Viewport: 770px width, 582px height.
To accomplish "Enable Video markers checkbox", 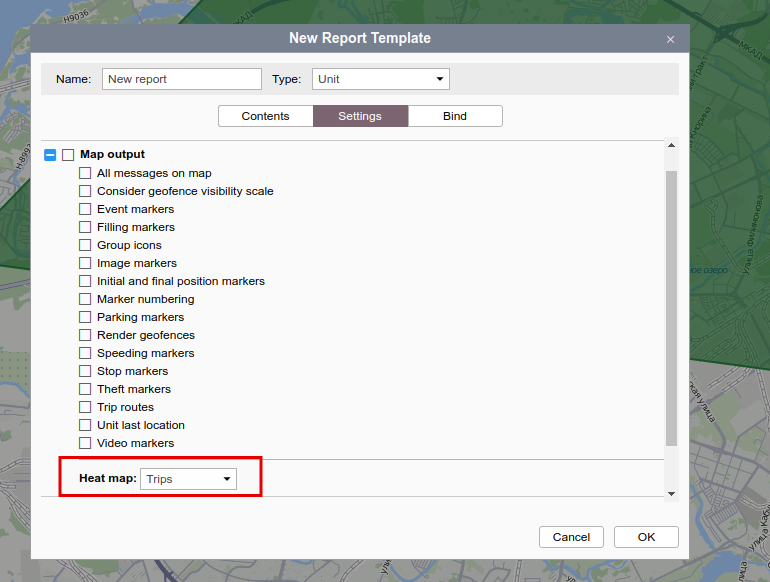I will tap(85, 443).
